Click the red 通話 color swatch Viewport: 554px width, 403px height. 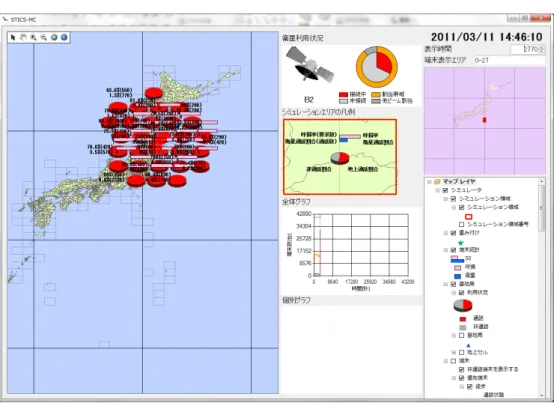[x=463, y=319]
